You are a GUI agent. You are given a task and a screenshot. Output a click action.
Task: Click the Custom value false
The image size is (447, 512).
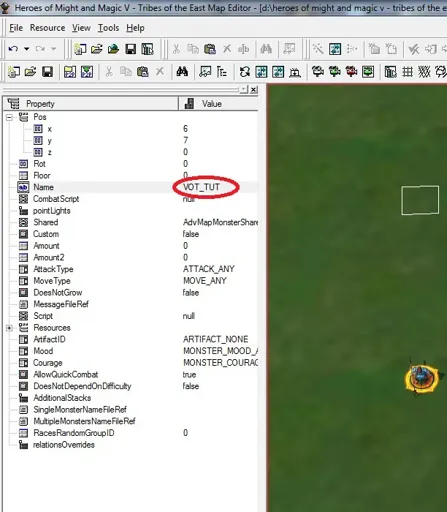point(191,234)
